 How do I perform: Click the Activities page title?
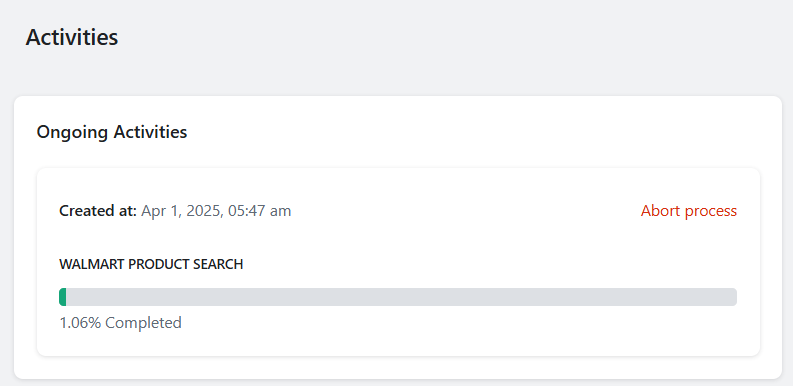coord(72,37)
